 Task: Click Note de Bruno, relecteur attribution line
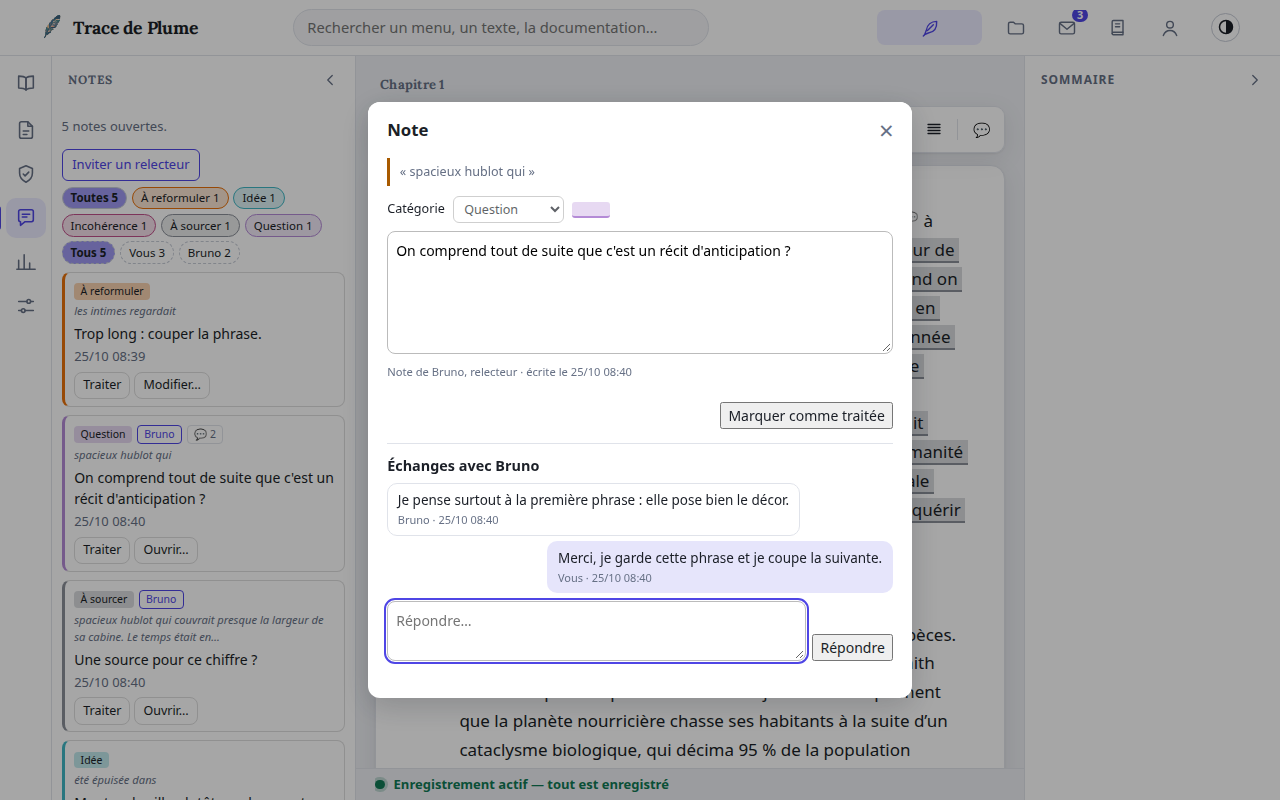point(509,372)
